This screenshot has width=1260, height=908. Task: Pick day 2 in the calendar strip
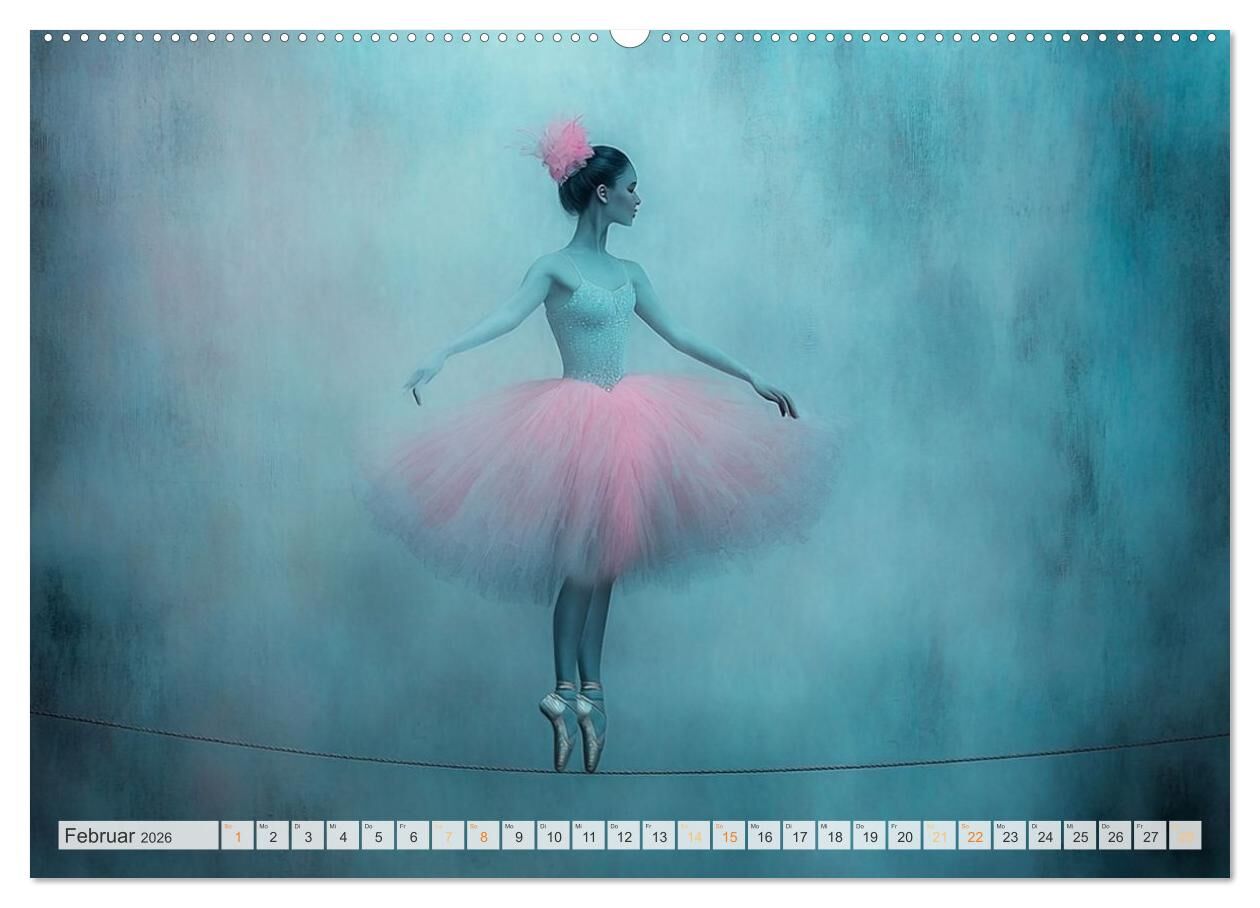pyautogui.click(x=272, y=836)
